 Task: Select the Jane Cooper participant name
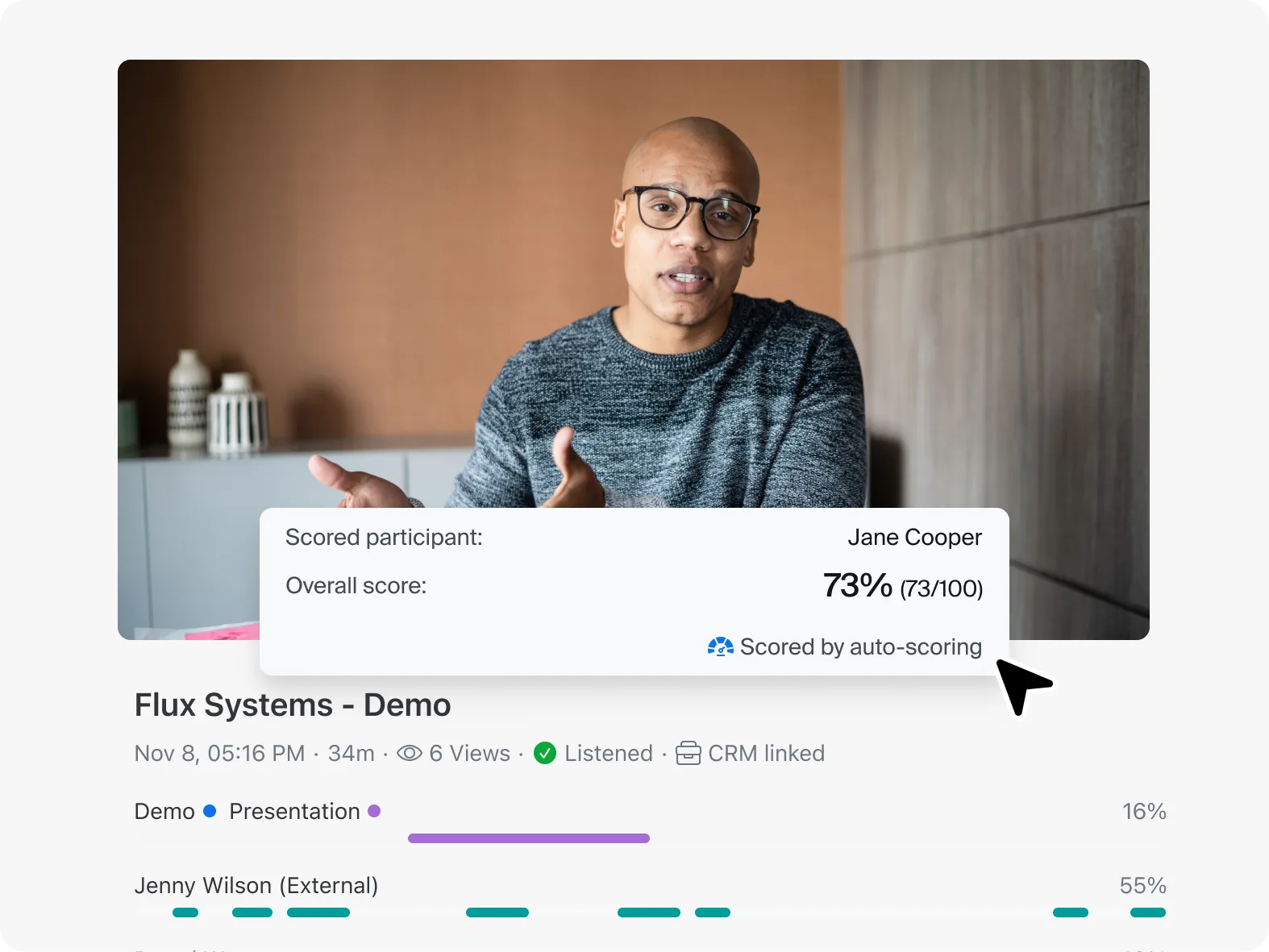pyautogui.click(x=914, y=537)
